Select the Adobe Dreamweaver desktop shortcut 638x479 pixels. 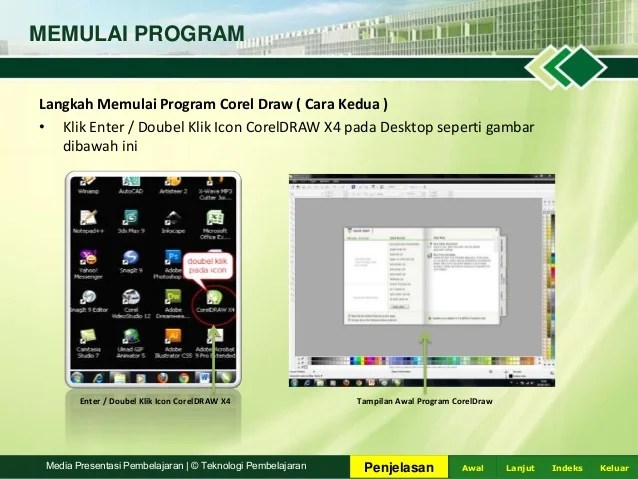click(173, 304)
